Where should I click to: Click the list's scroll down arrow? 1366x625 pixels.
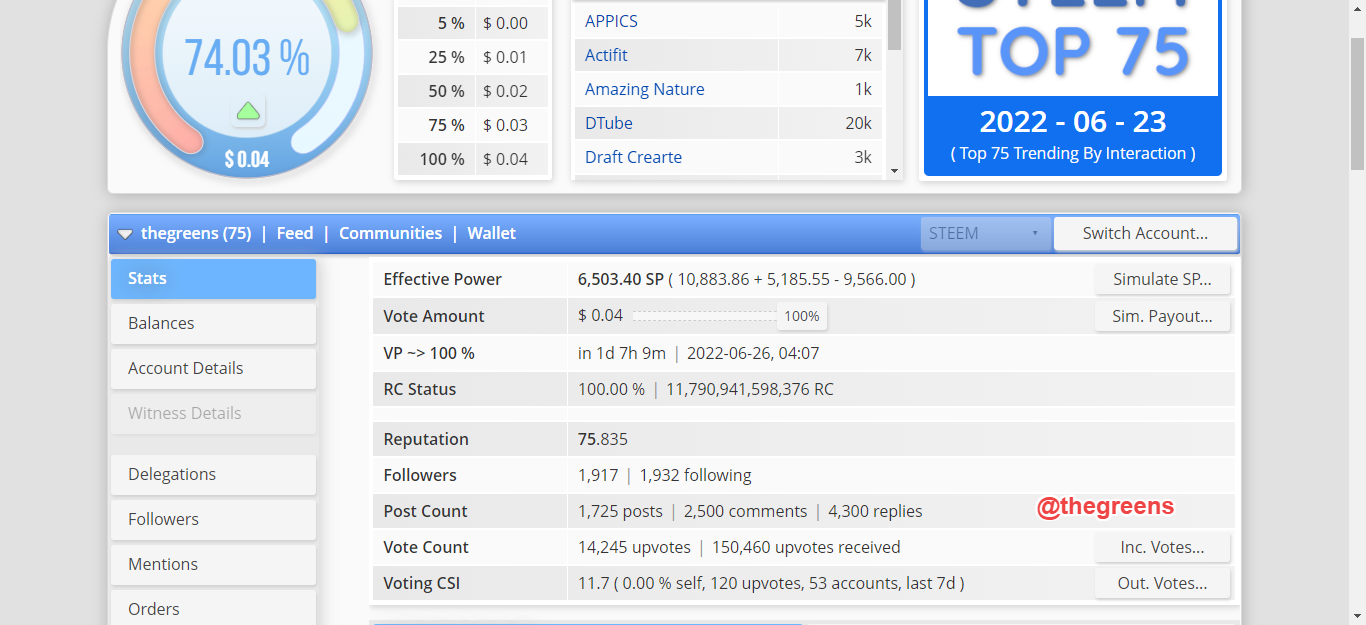(894, 172)
